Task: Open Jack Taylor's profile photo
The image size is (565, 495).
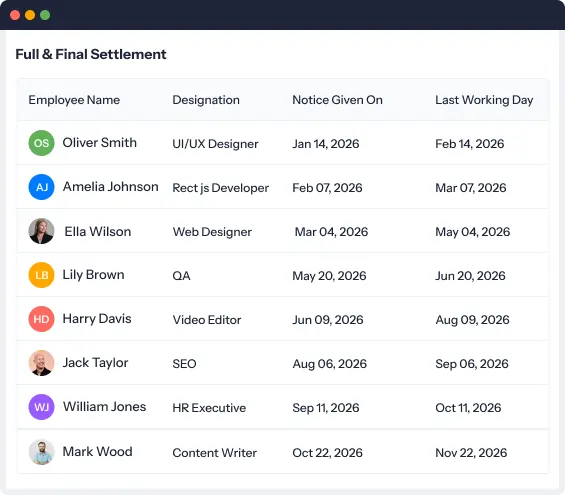Action: tap(41, 363)
